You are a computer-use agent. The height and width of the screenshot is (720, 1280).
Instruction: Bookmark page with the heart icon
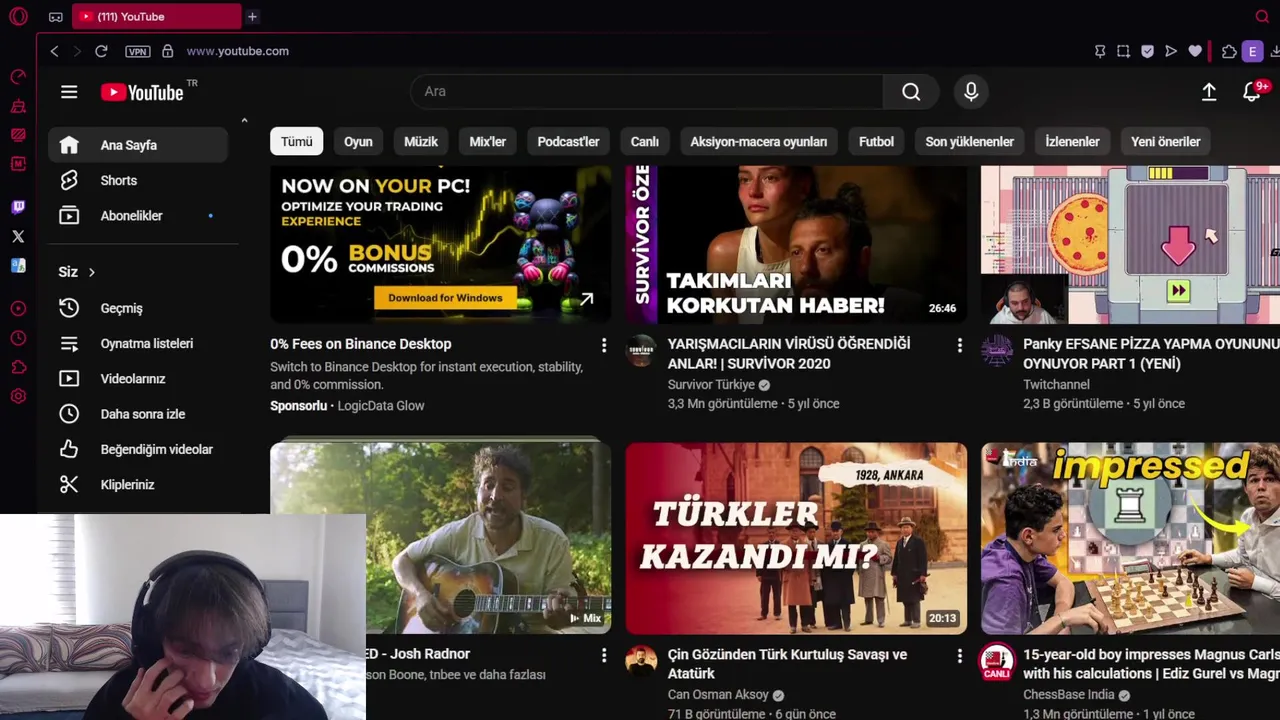pos(1195,51)
